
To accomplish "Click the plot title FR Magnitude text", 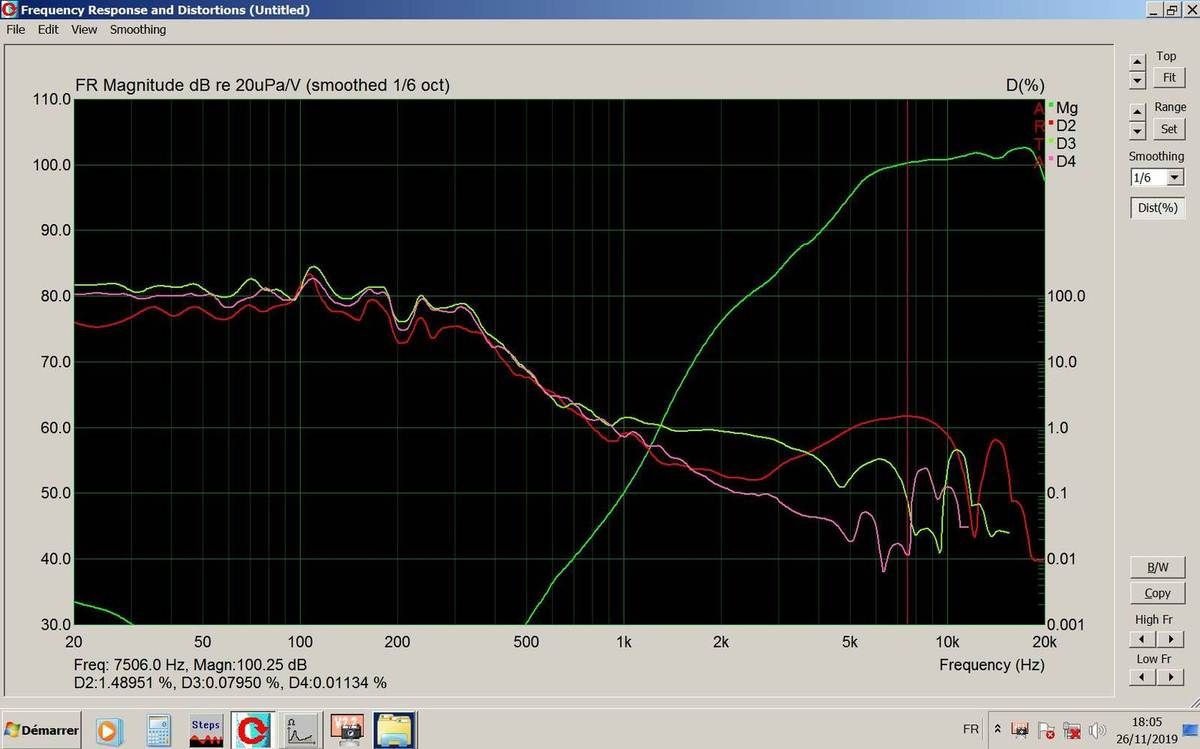I will (x=262, y=86).
